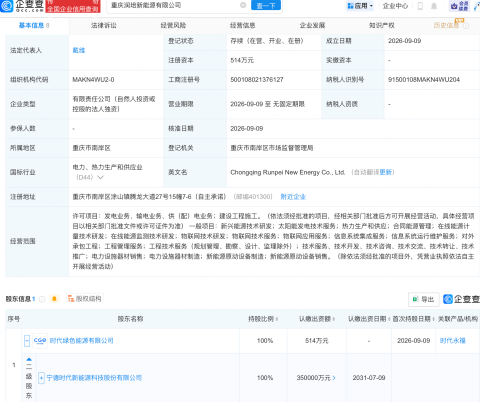Click the 存续 registration status text
Viewport: 480px width, 402px height.
click(x=267, y=41)
